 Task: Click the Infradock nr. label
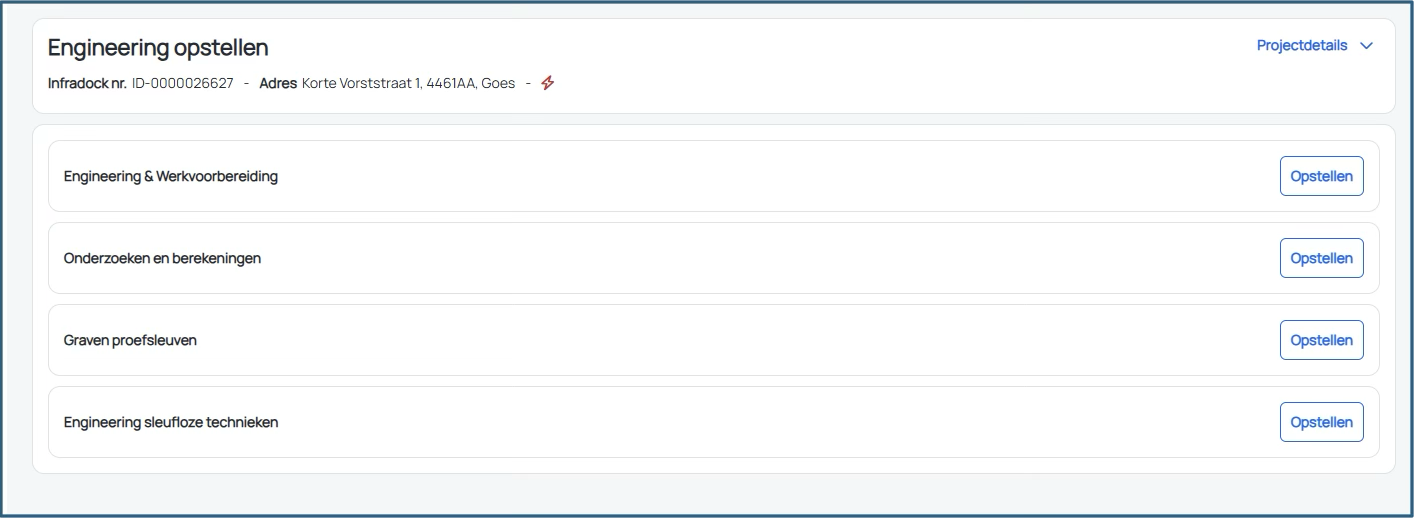tap(87, 83)
